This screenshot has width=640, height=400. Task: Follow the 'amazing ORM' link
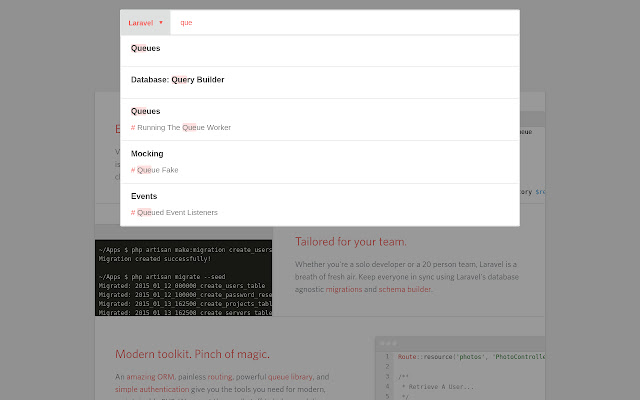pos(150,376)
